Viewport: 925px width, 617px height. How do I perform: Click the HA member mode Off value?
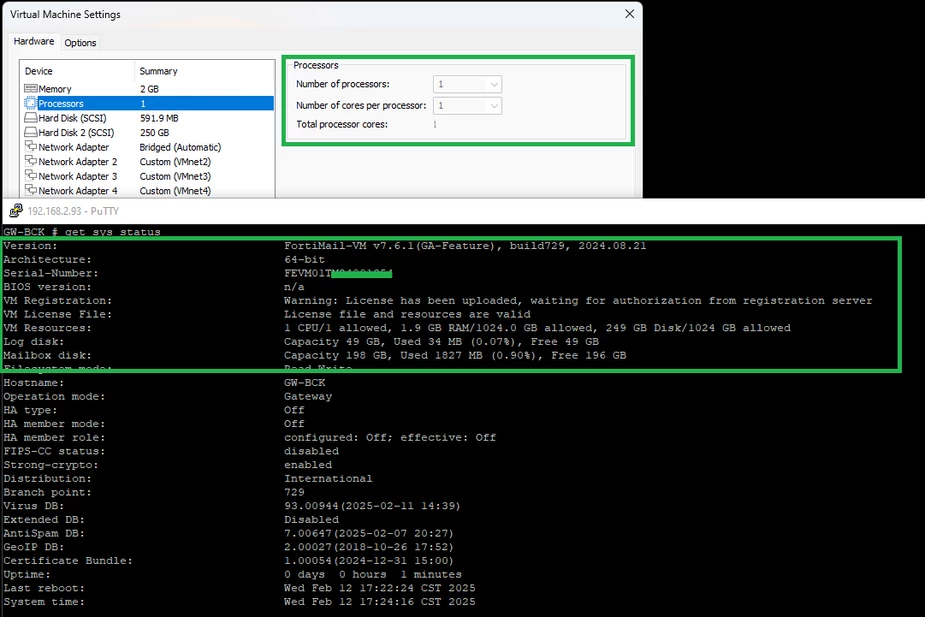click(294, 424)
